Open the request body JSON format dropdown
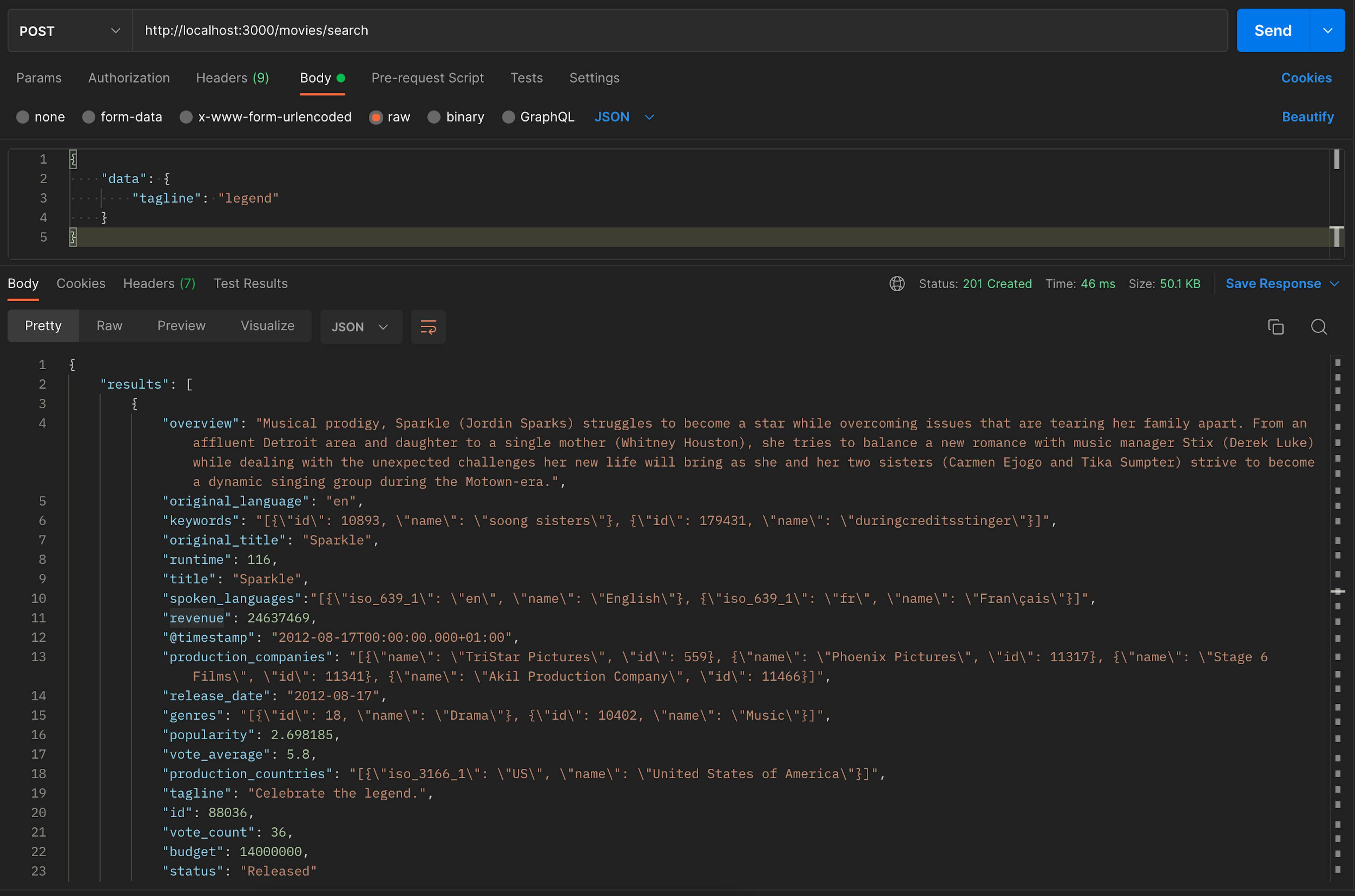Image resolution: width=1355 pixels, height=896 pixels. click(624, 117)
